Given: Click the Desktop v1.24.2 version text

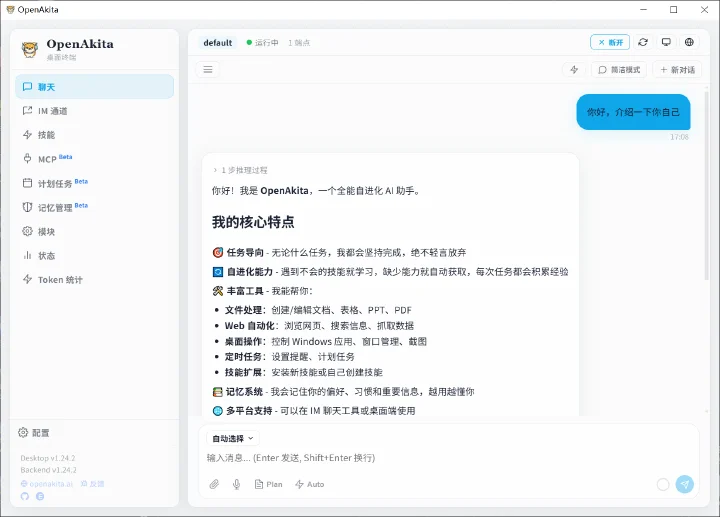Looking at the screenshot, I should click(x=48, y=458).
